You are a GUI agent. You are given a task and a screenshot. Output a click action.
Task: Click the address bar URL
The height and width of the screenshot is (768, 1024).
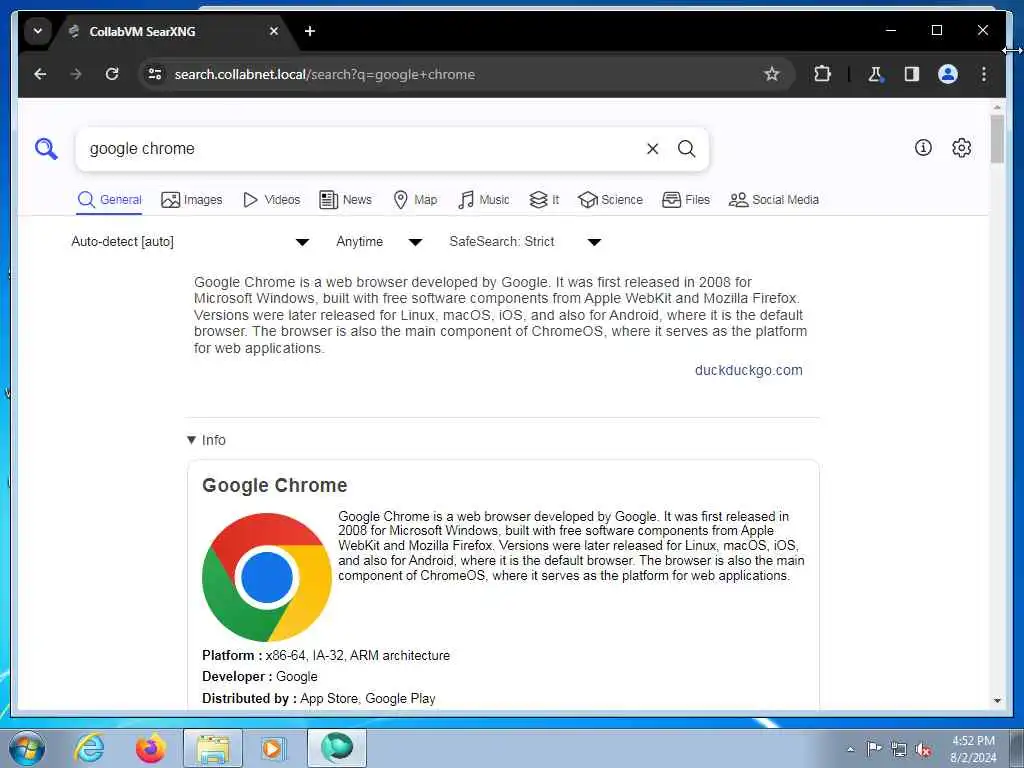click(x=325, y=74)
